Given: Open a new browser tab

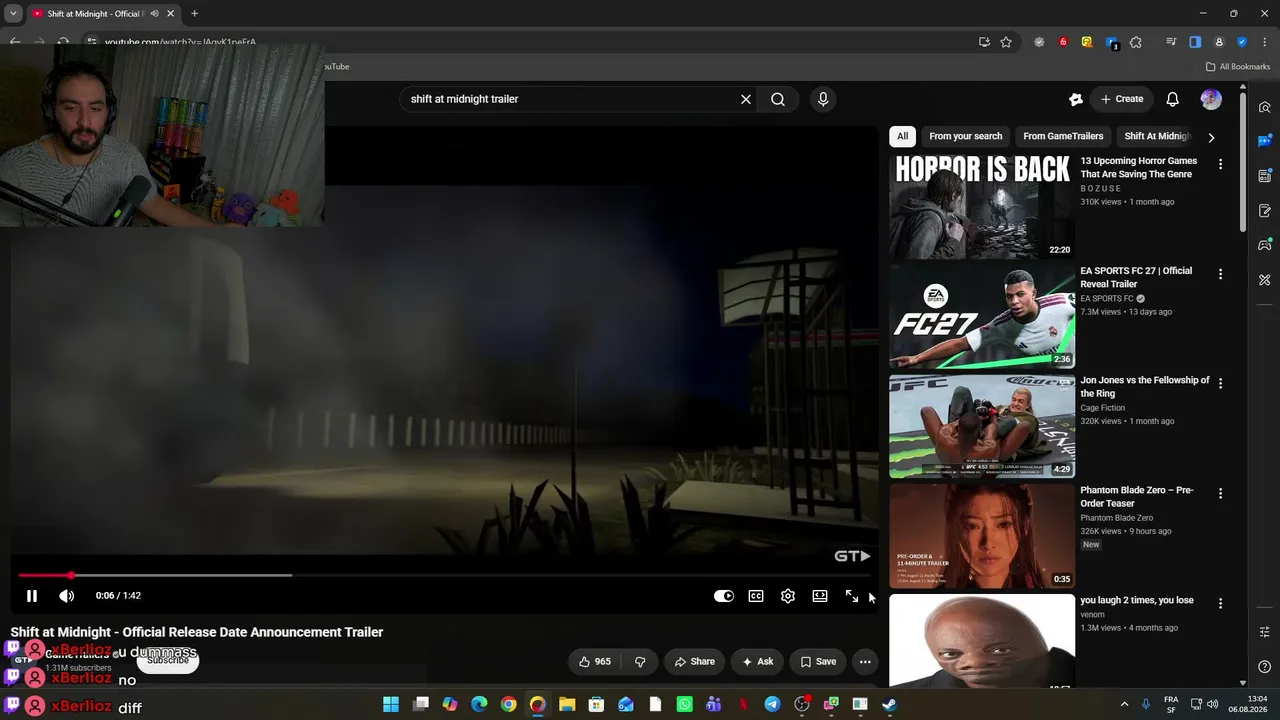Looking at the screenshot, I should click(194, 13).
